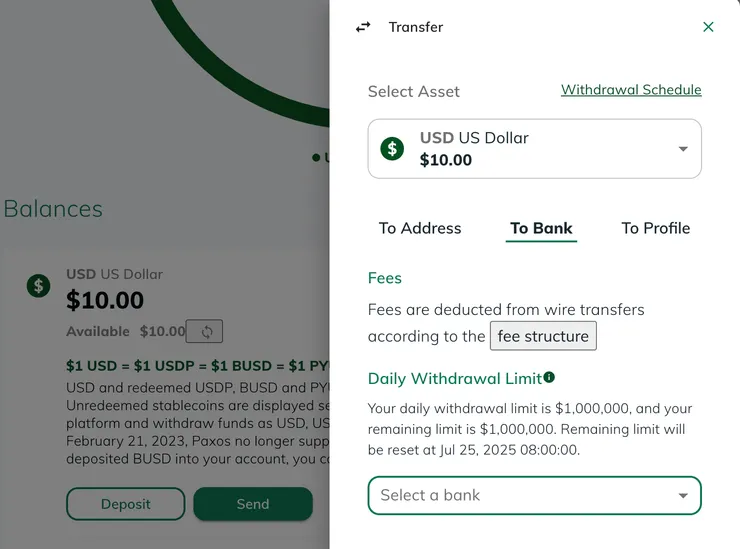The image size is (740, 549).
Task: Click the USD dollar icon in asset selector
Action: point(392,149)
